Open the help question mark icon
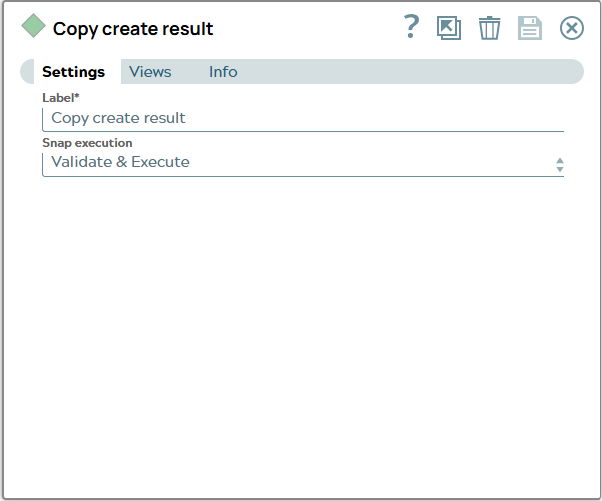 point(412,26)
